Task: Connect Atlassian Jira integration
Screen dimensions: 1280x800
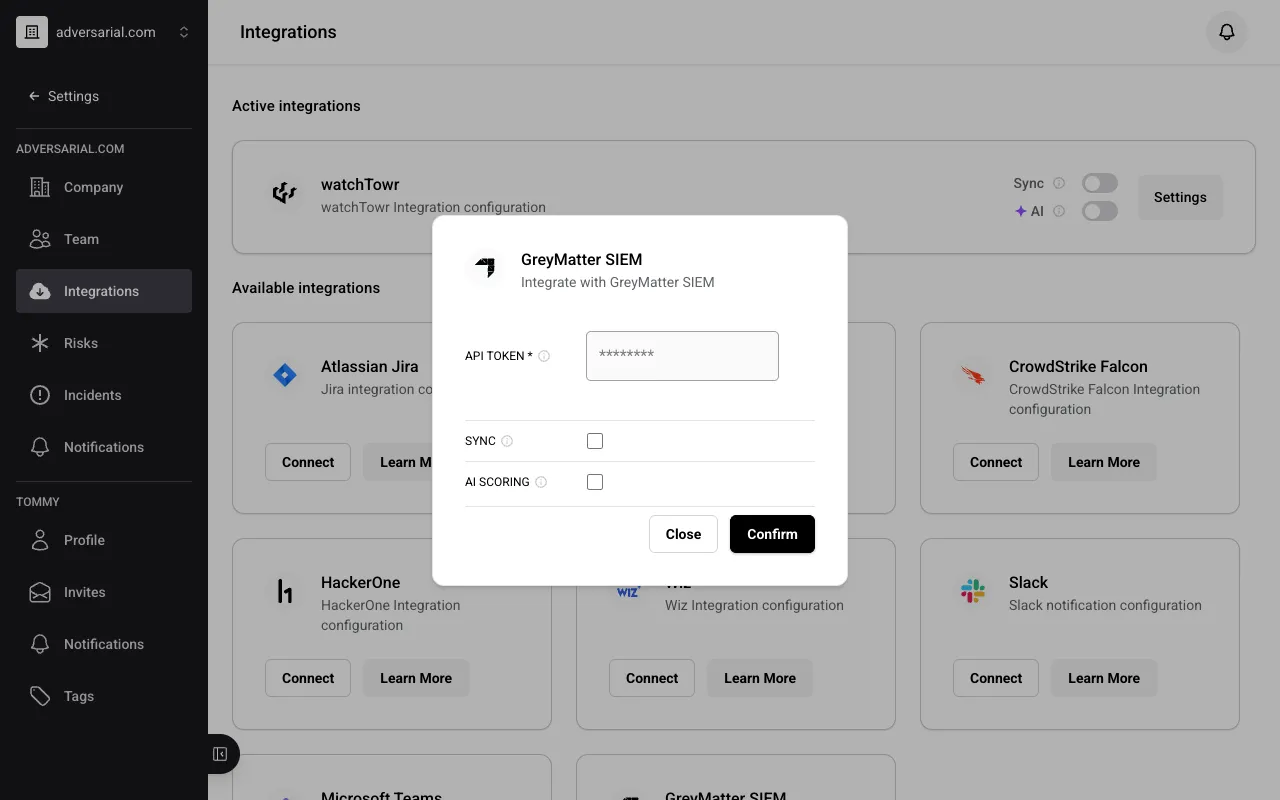Action: point(308,462)
